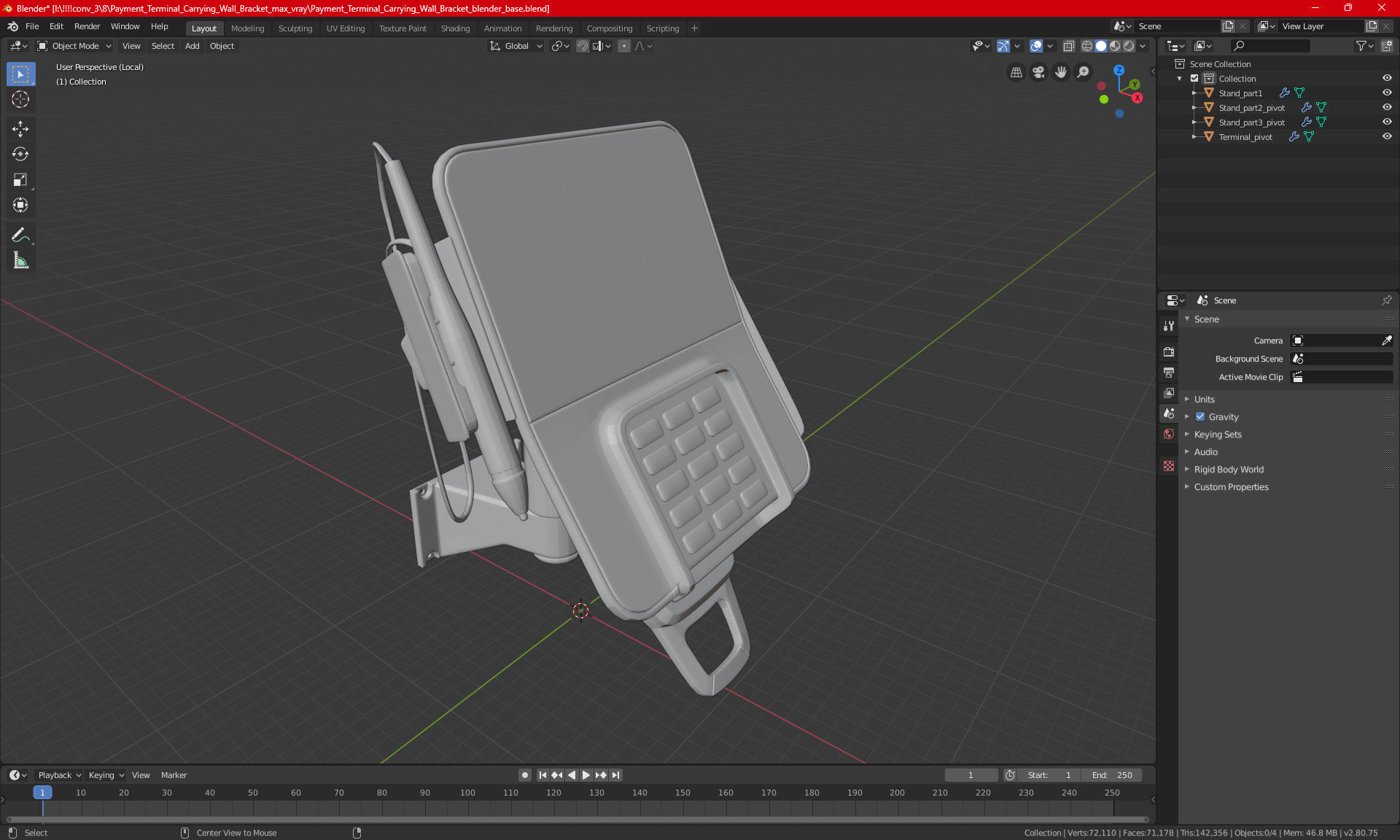This screenshot has width=1400, height=840.
Task: Click the pan view hand icon
Action: coord(1061,72)
